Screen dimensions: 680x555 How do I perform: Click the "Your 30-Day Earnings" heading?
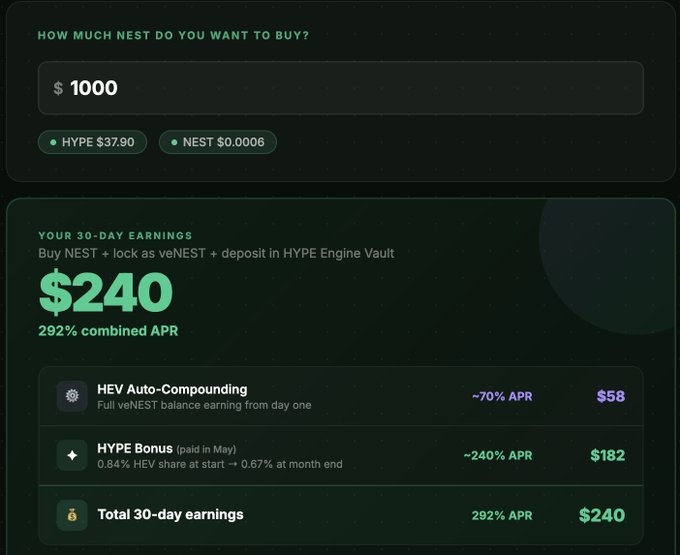pyautogui.click(x=115, y=235)
